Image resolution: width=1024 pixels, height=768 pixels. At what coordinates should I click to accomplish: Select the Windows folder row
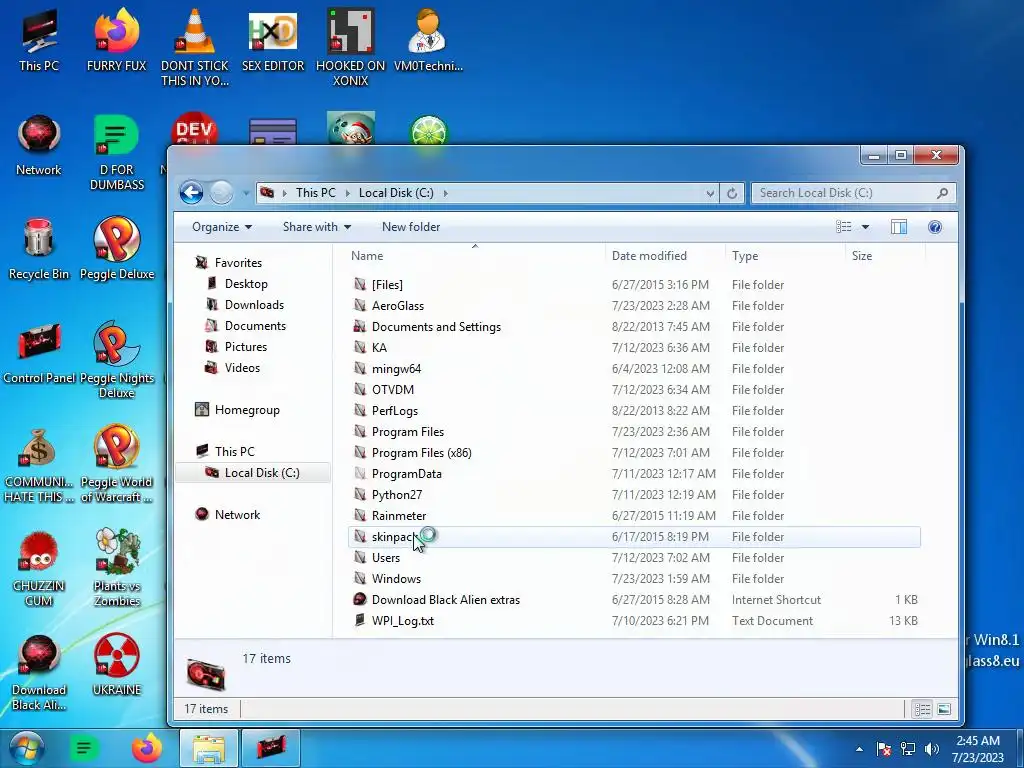pyautogui.click(x=633, y=579)
